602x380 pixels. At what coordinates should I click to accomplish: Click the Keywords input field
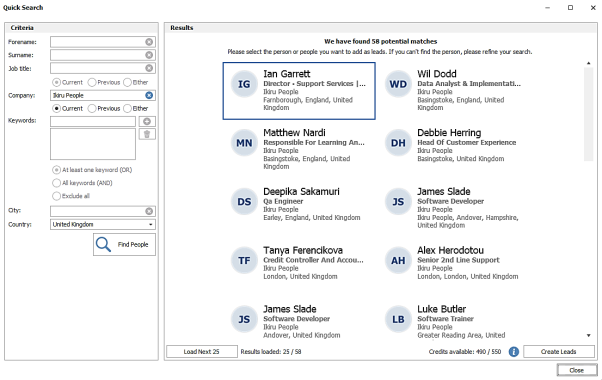click(x=93, y=121)
